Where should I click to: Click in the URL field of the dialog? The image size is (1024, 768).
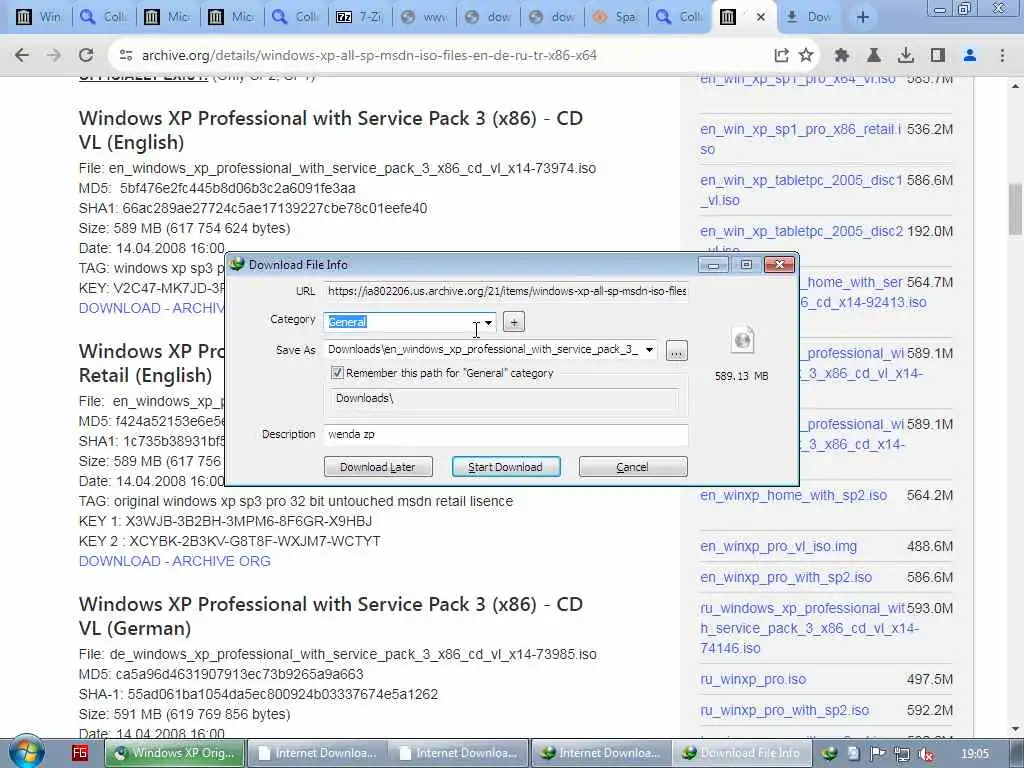[x=506, y=291]
